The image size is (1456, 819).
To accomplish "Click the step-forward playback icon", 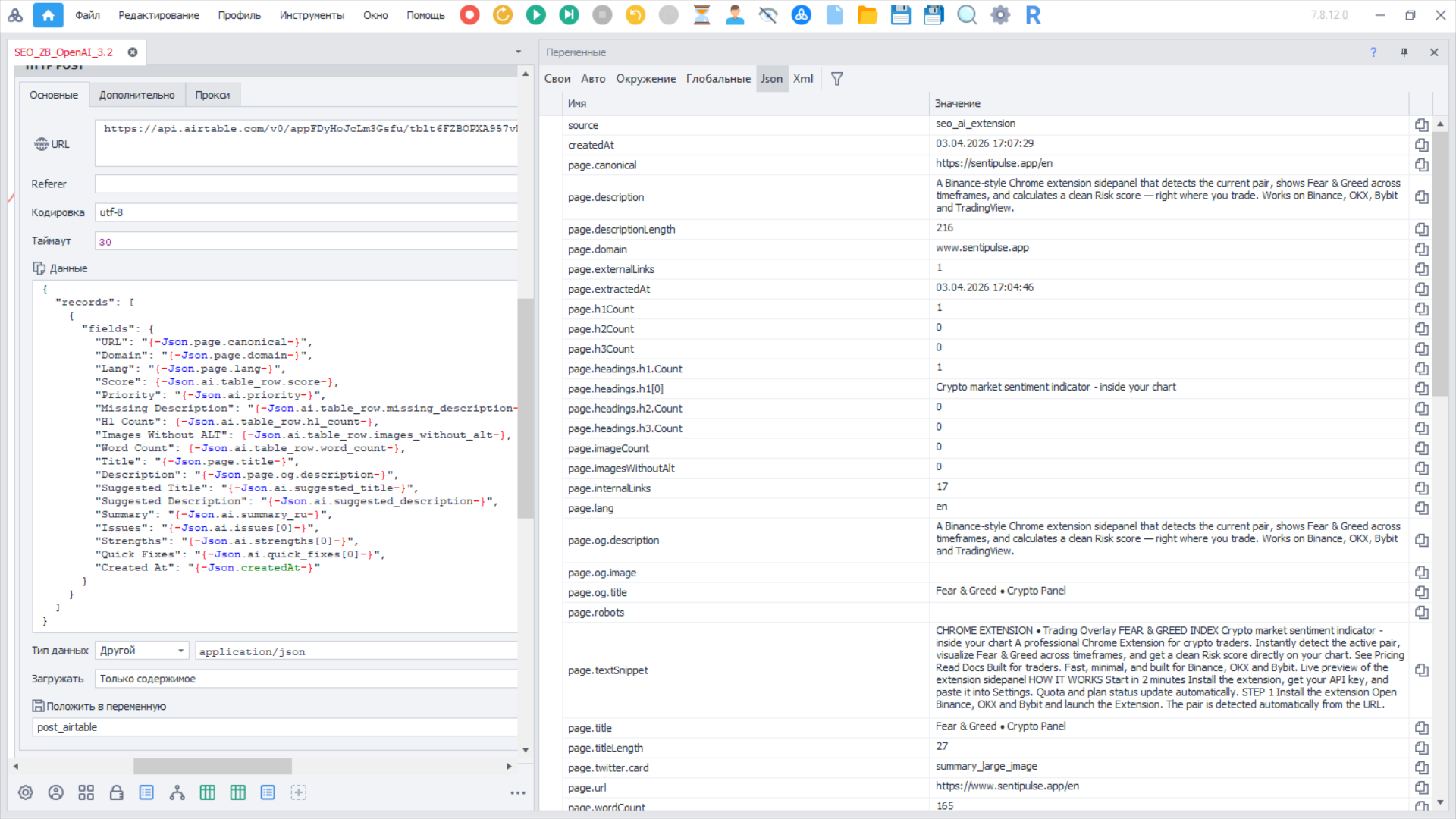I will pyautogui.click(x=569, y=15).
